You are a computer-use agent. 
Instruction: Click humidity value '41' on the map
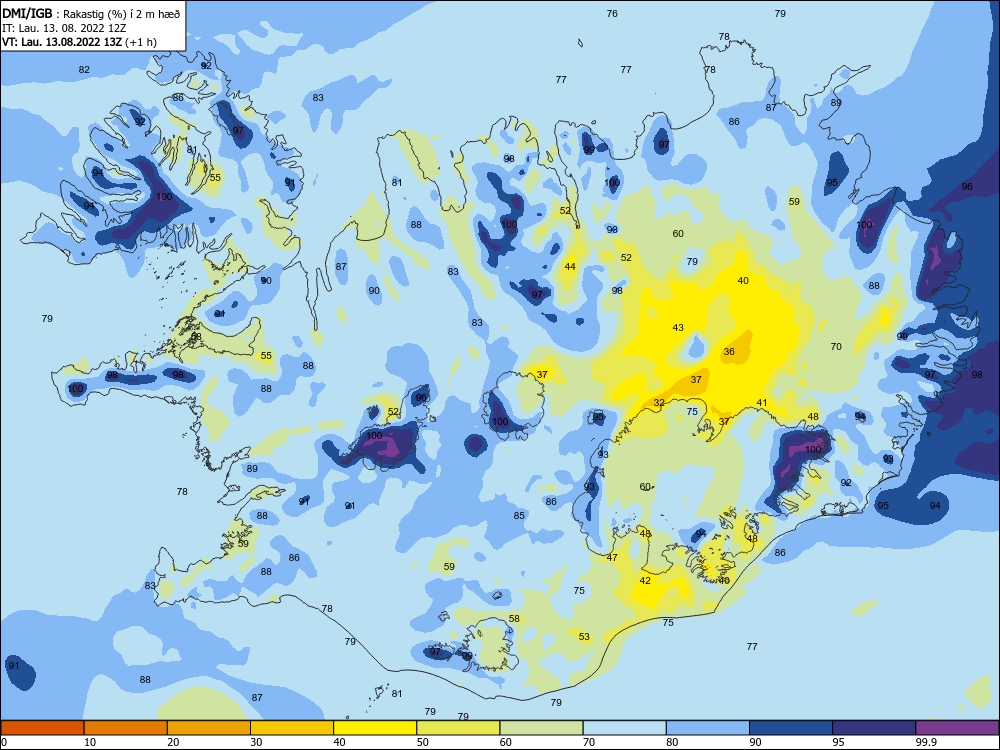[x=761, y=402]
